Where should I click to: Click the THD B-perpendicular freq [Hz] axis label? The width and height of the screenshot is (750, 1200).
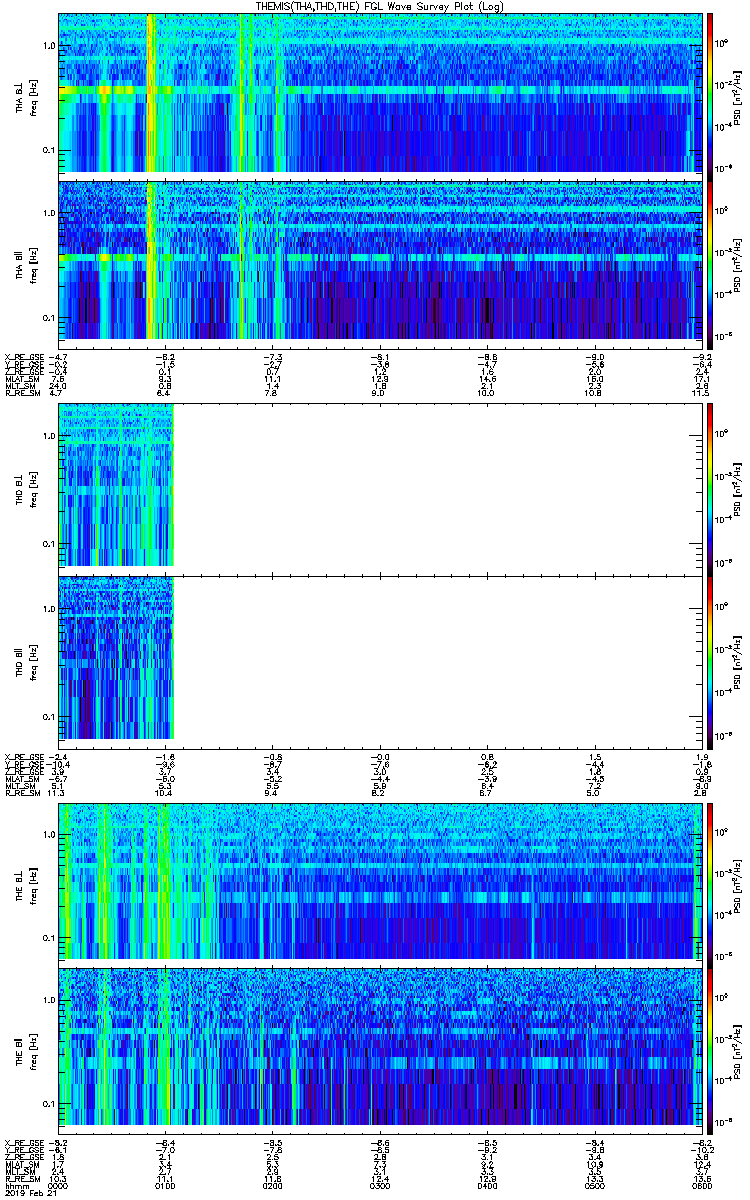(32, 491)
